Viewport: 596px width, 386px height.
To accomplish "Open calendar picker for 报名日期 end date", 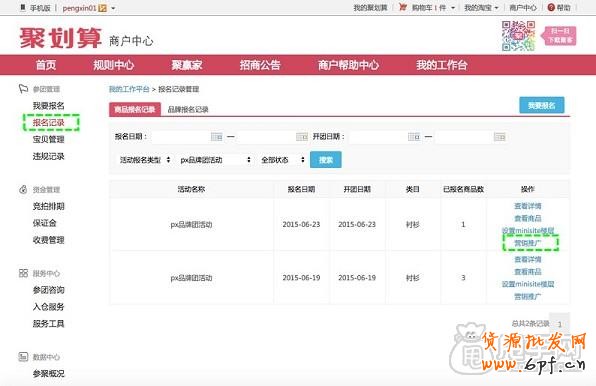I will tap(302, 137).
